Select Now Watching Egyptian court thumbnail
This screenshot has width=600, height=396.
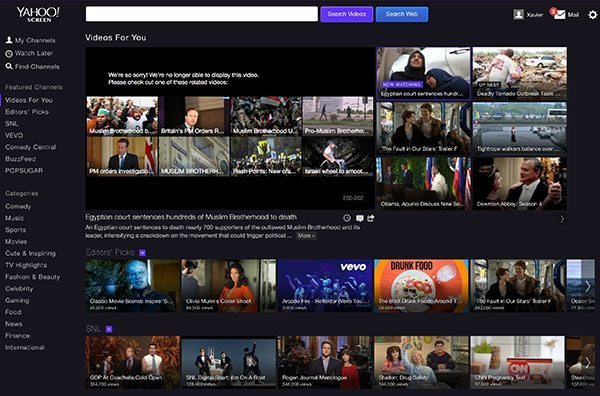tap(423, 73)
